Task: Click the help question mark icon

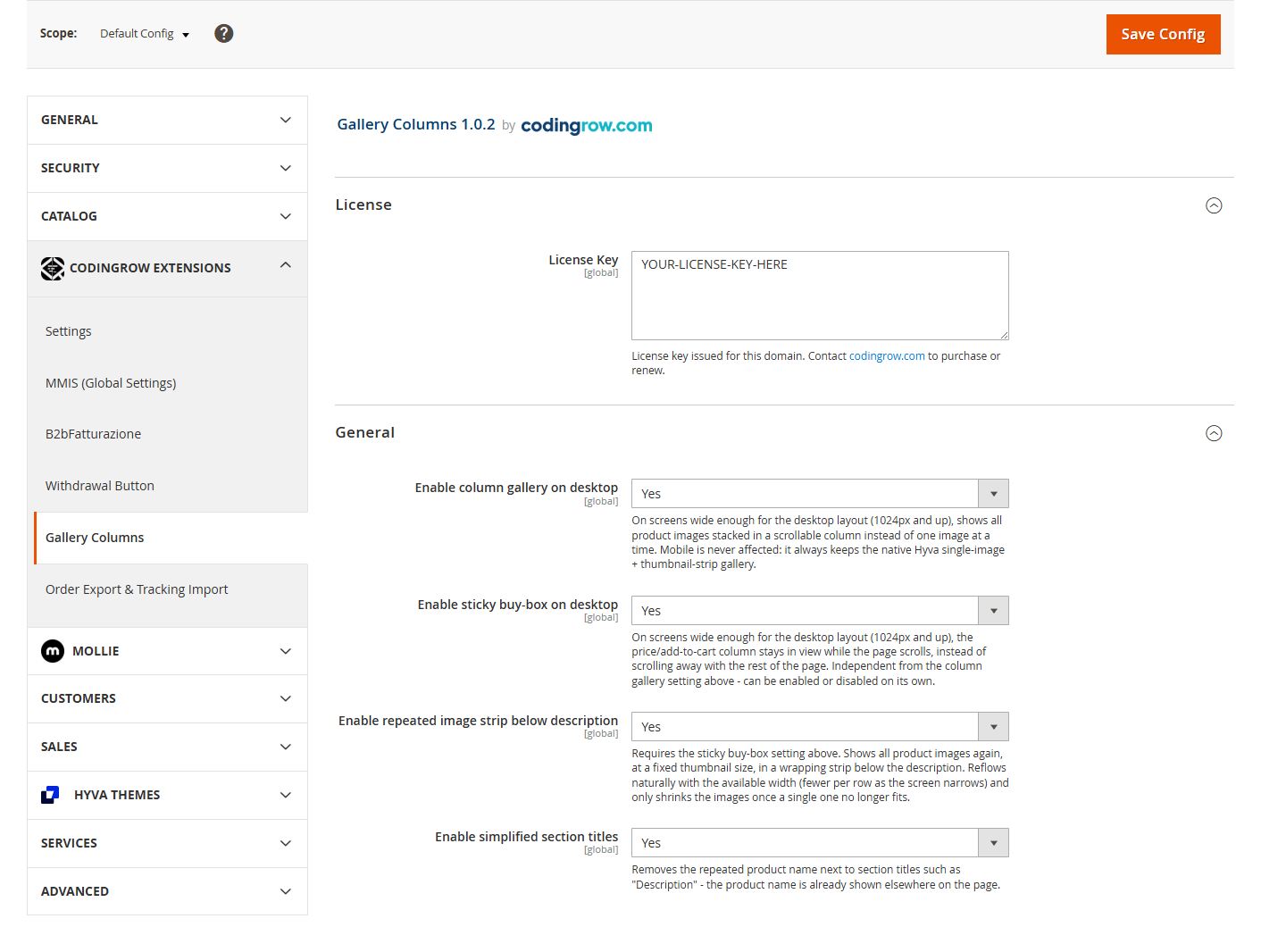Action: pyautogui.click(x=224, y=33)
